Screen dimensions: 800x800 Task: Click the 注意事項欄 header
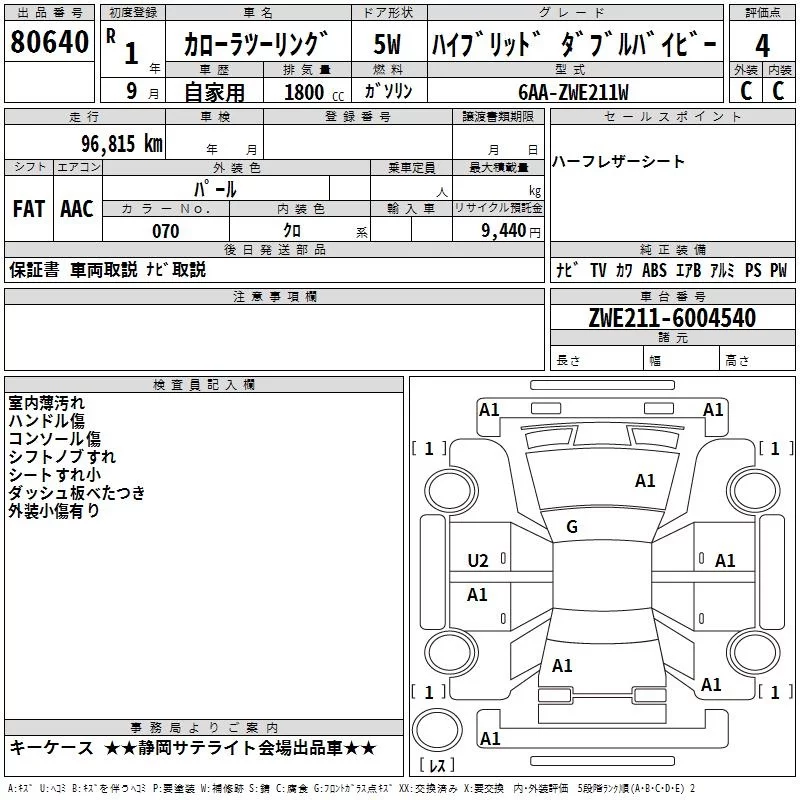[x=274, y=296]
